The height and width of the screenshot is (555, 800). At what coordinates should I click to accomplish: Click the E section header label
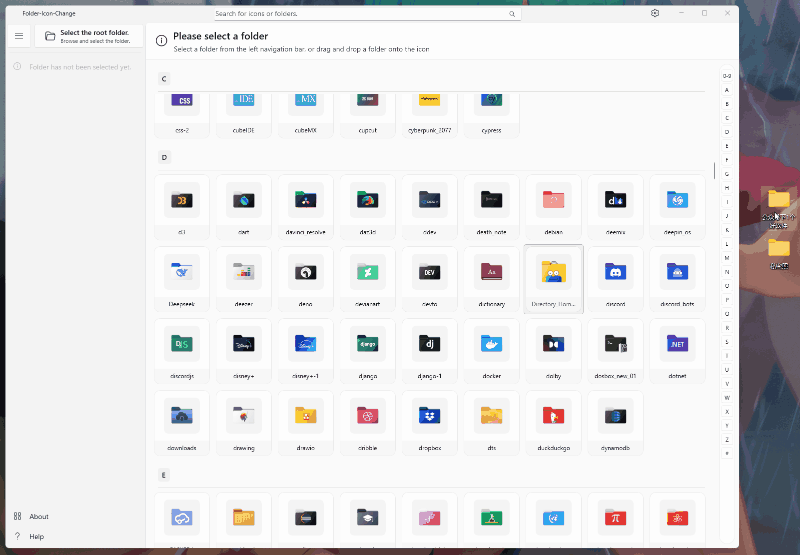(164, 475)
